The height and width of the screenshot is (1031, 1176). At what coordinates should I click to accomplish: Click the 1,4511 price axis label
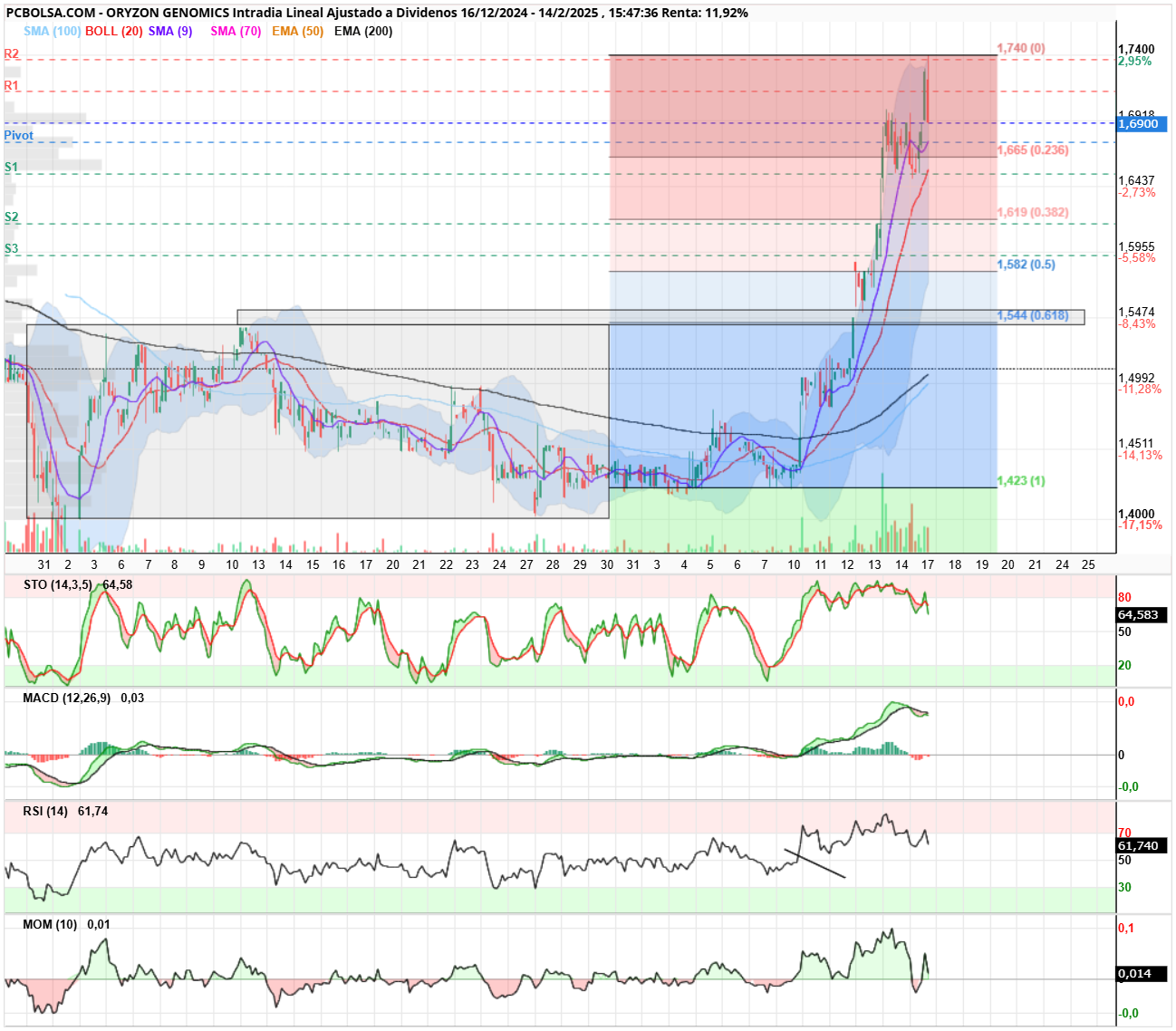1136,444
